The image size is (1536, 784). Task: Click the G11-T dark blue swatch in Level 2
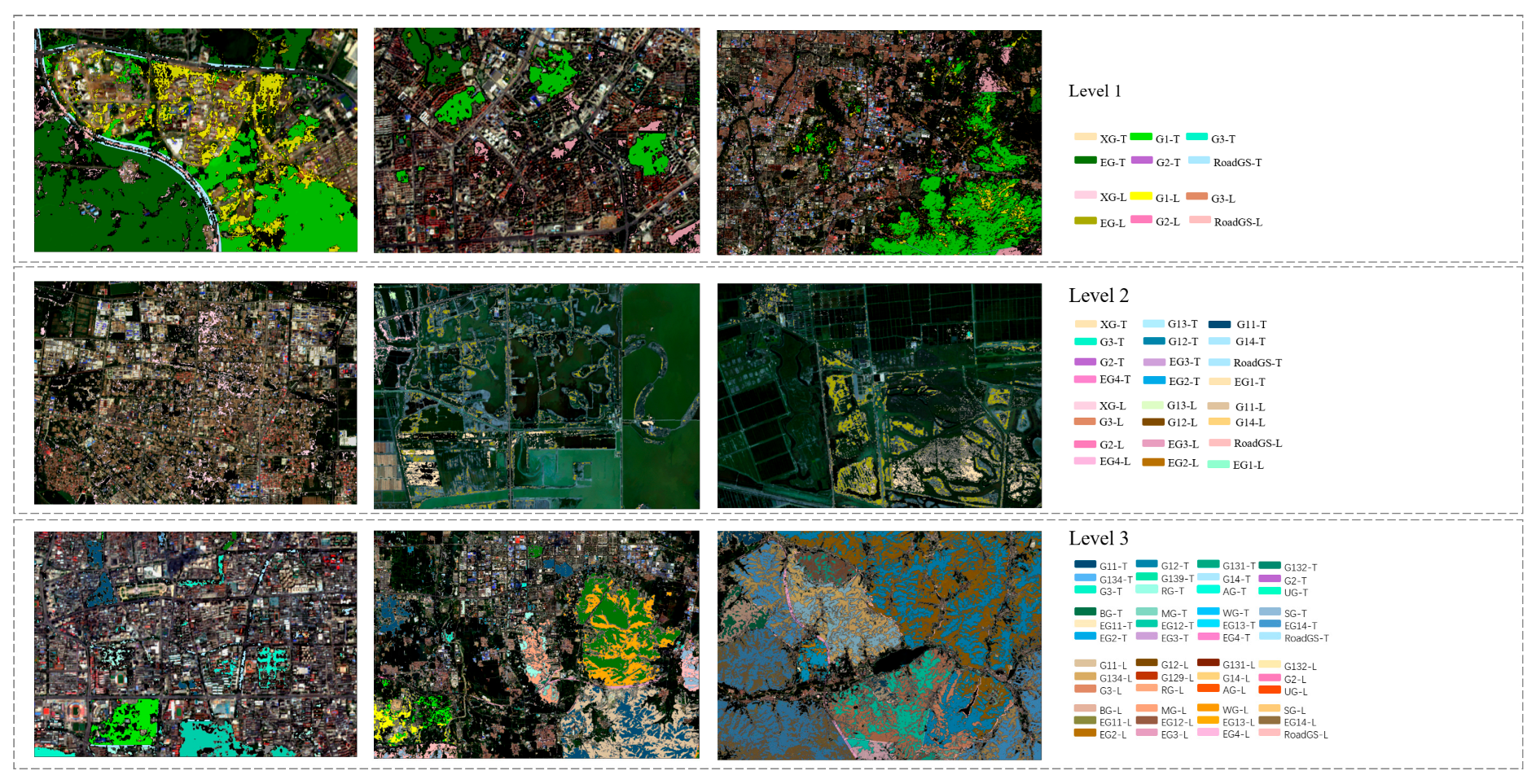coord(1219,324)
